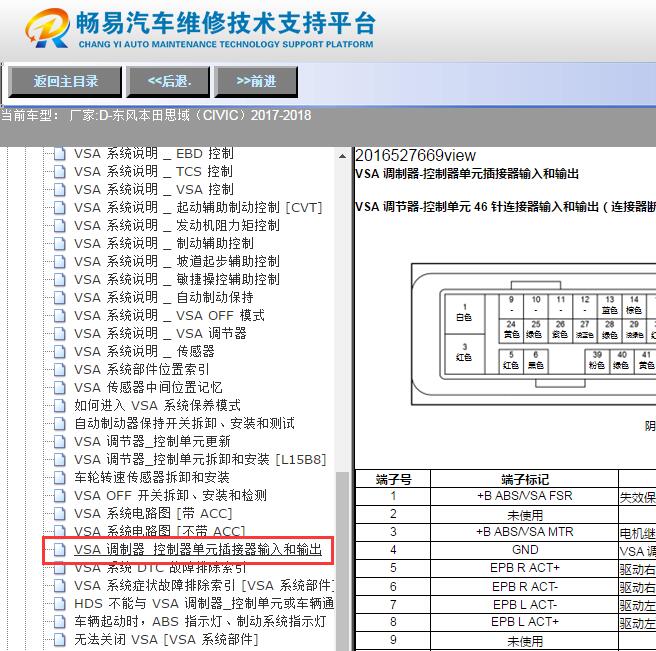The height and width of the screenshot is (651, 656).
Task: Click document icon beside VSA OFF 模式
Action: (60, 315)
